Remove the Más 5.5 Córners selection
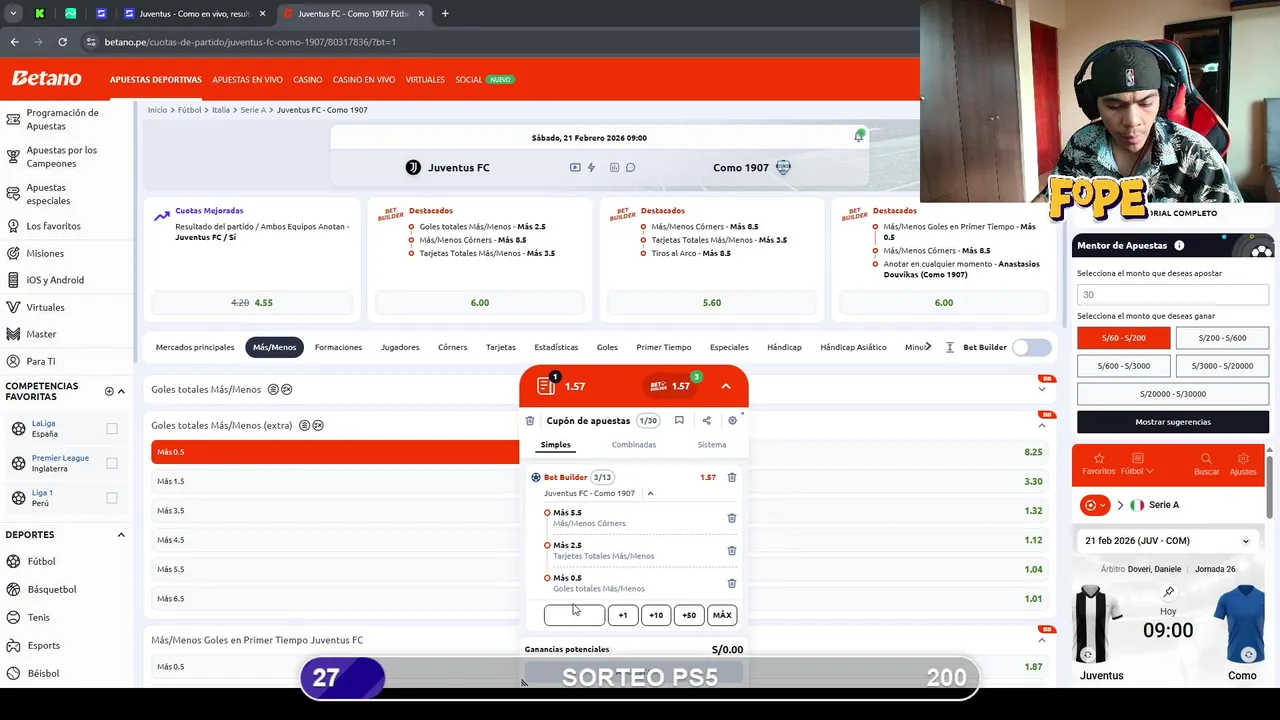Screen dimensions: 1280x720 (732, 518)
